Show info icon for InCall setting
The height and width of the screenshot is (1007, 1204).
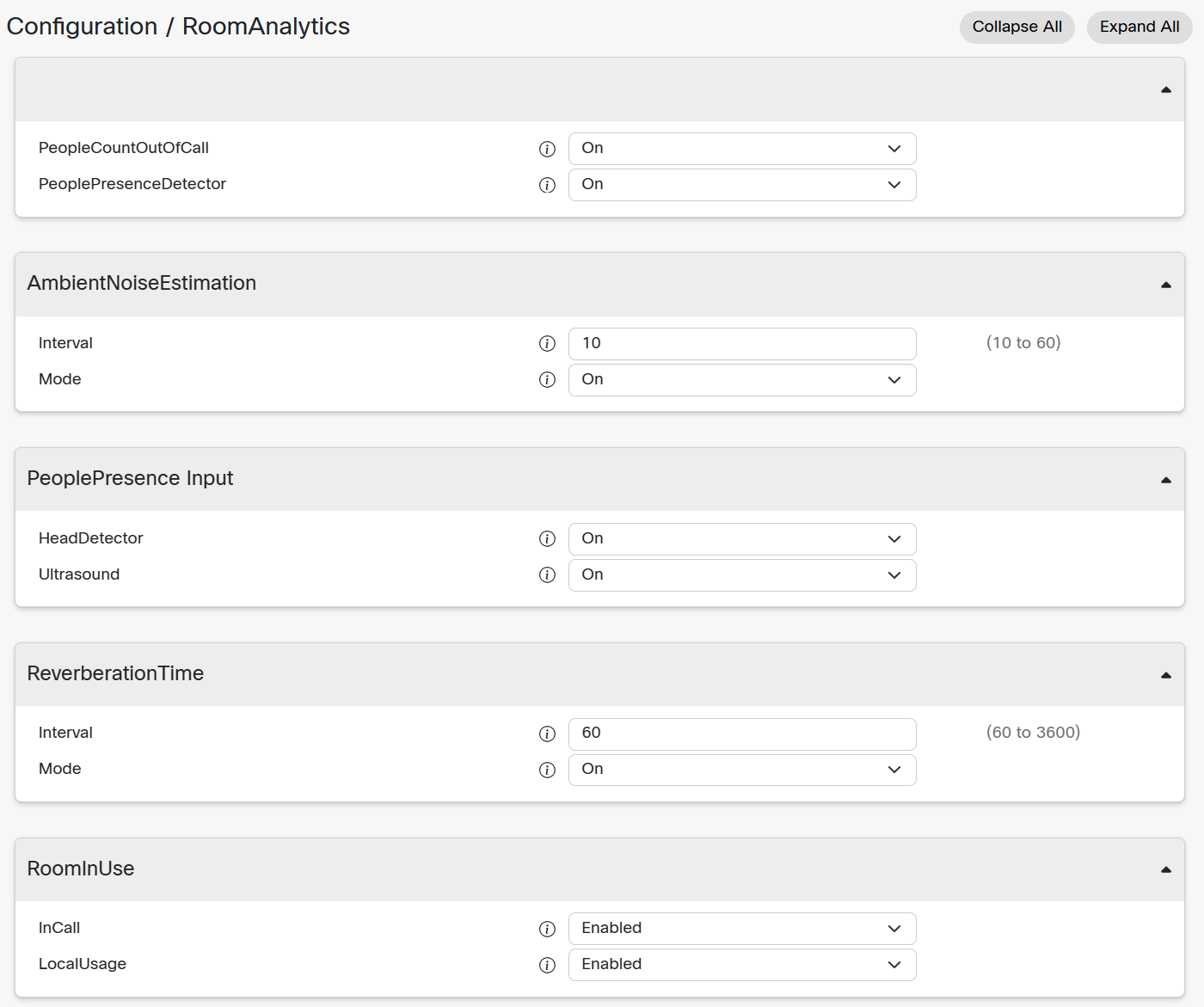[547, 929]
